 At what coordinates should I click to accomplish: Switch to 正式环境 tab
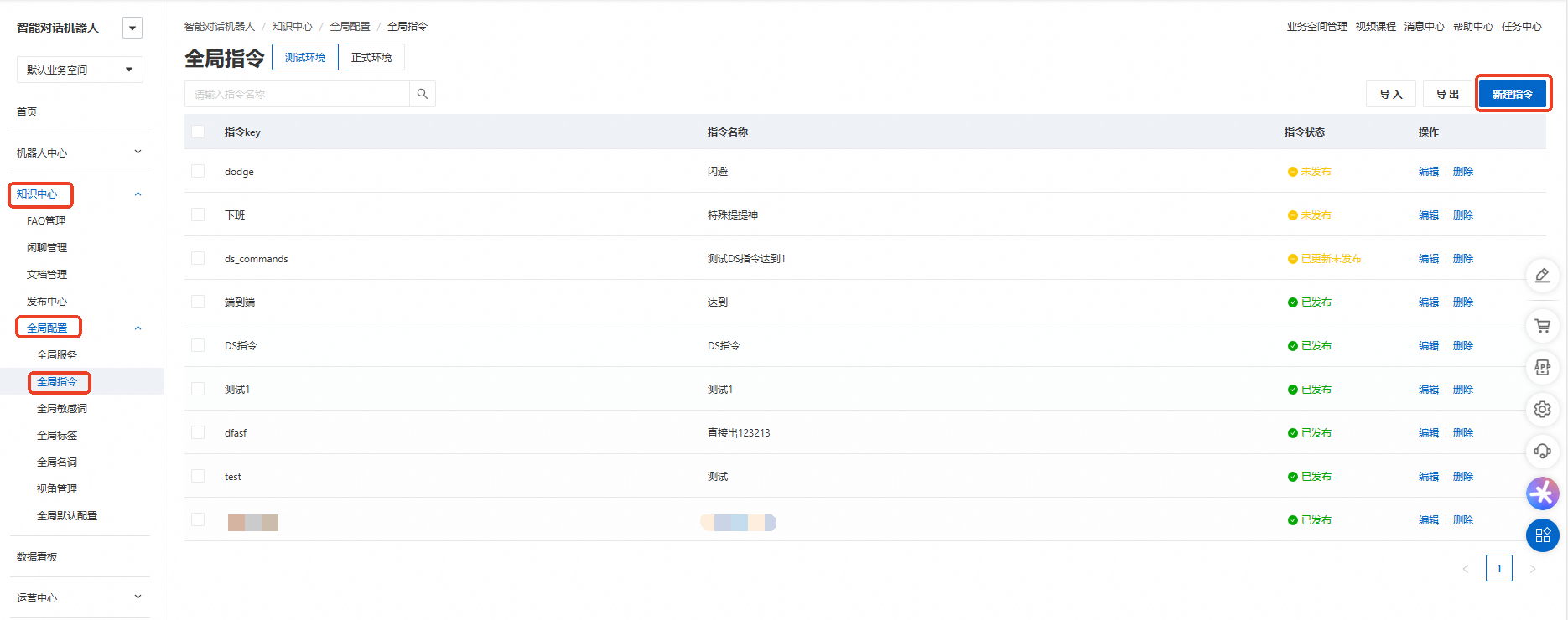point(371,57)
